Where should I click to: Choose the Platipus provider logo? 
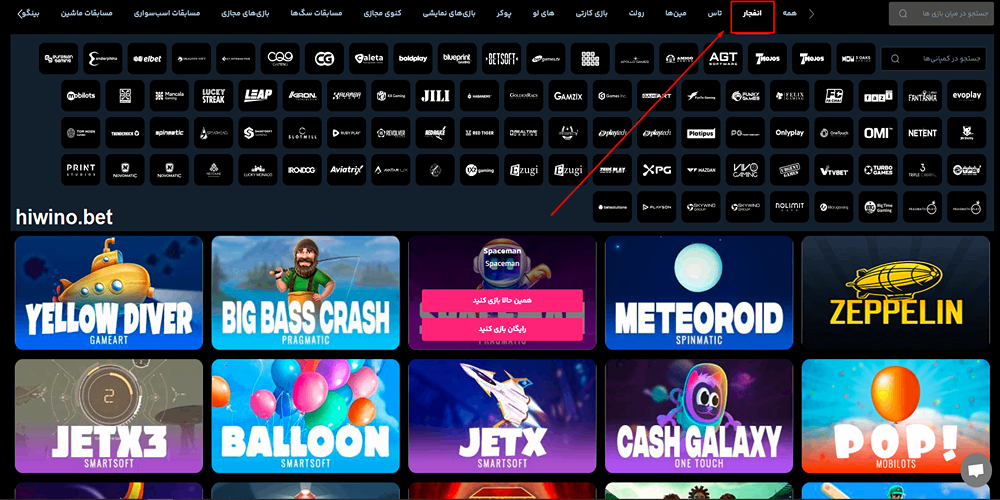701,133
